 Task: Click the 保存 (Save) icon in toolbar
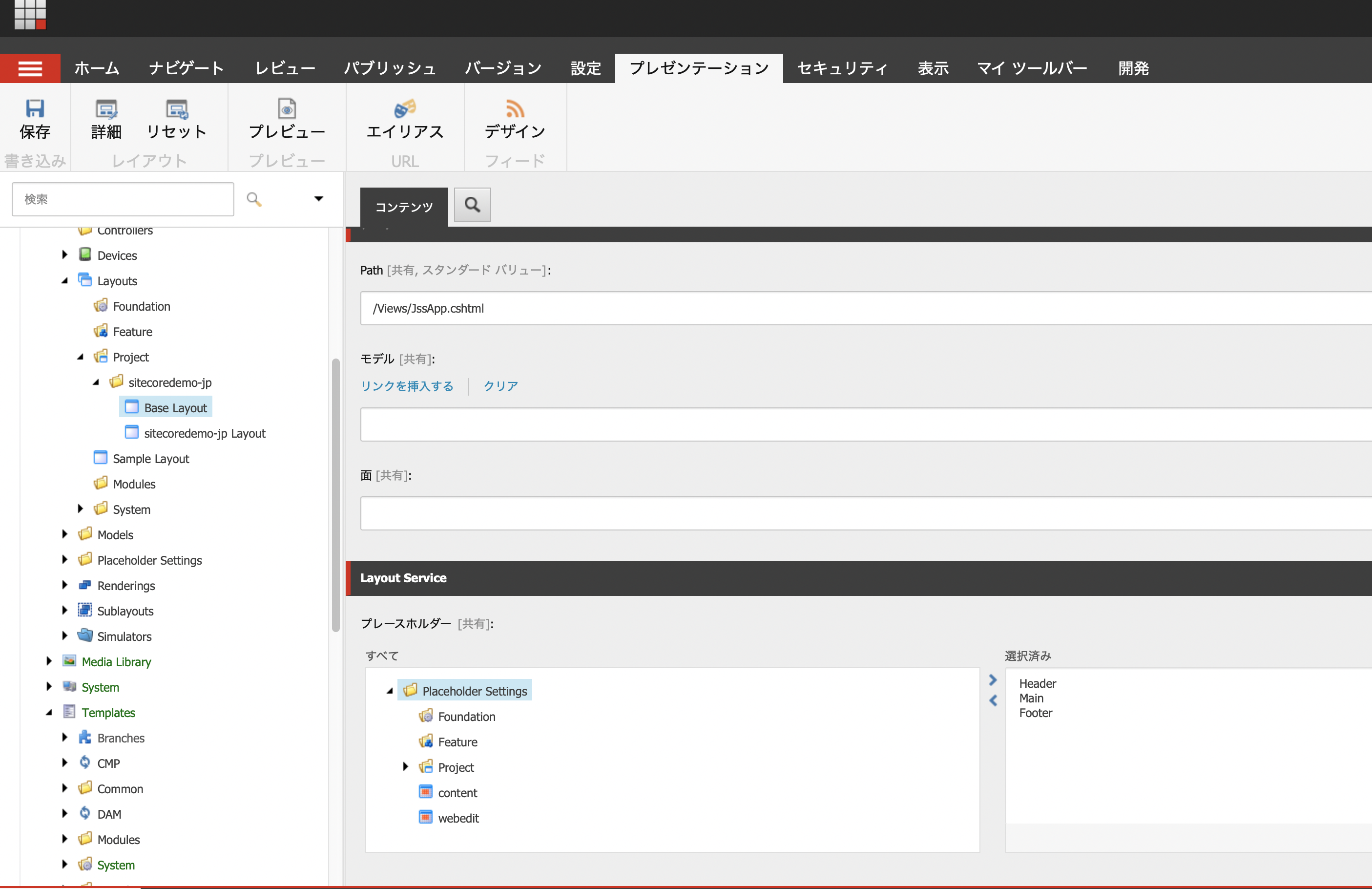(x=36, y=117)
